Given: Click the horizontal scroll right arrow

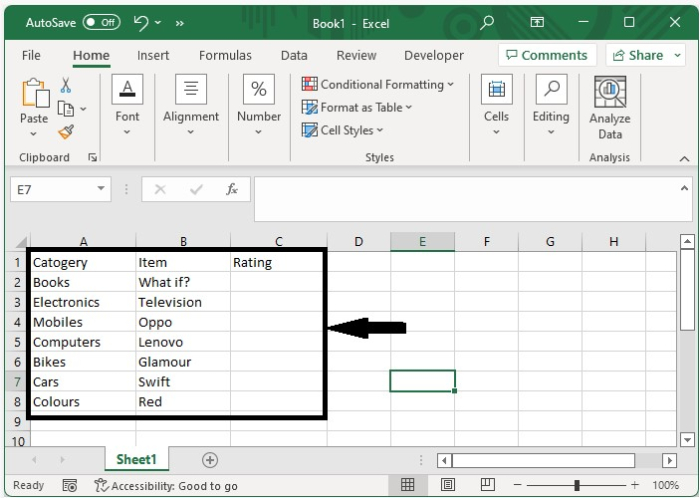Looking at the screenshot, I should (x=669, y=460).
